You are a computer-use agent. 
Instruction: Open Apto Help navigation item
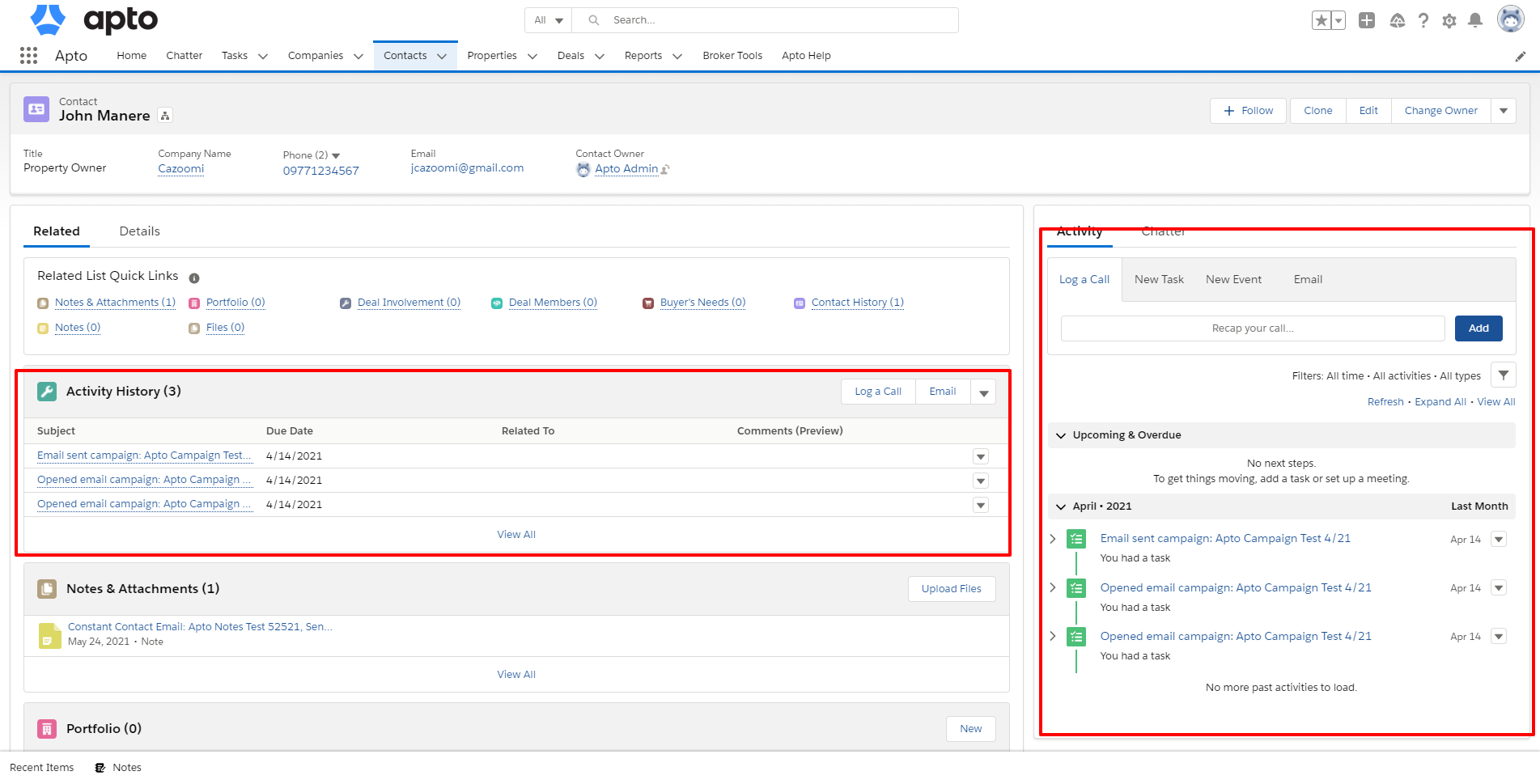coord(806,56)
